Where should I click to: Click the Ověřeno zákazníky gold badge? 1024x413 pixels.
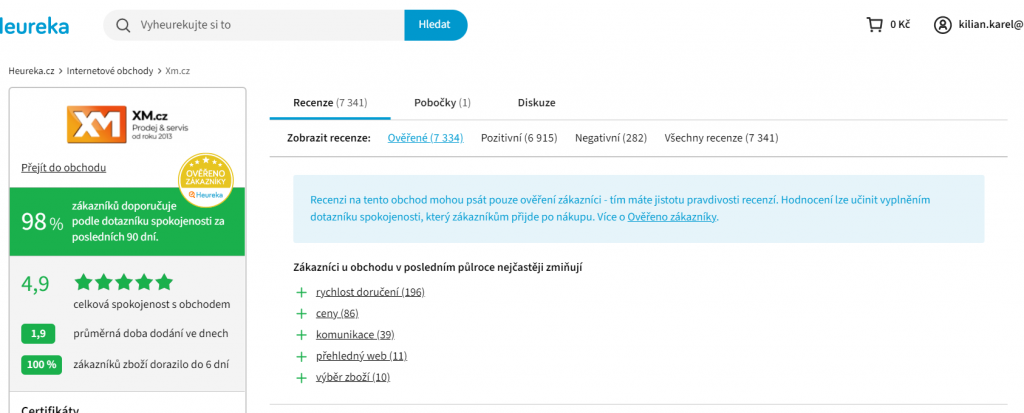pos(206,181)
